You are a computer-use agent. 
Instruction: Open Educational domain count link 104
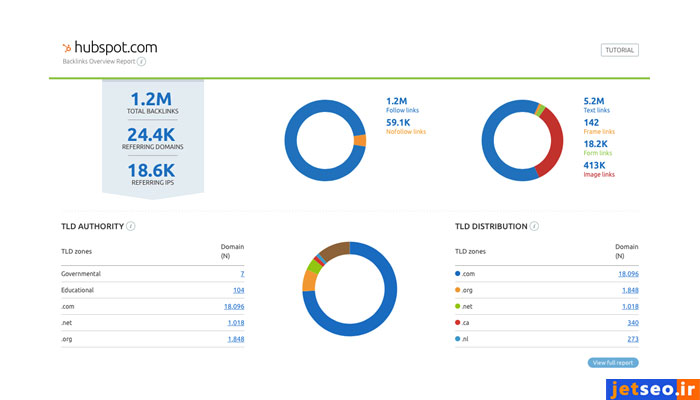click(x=238, y=289)
